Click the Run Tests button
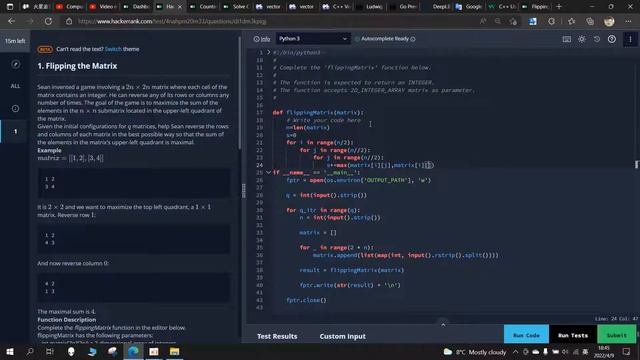The height and width of the screenshot is (360, 640). [x=573, y=335]
